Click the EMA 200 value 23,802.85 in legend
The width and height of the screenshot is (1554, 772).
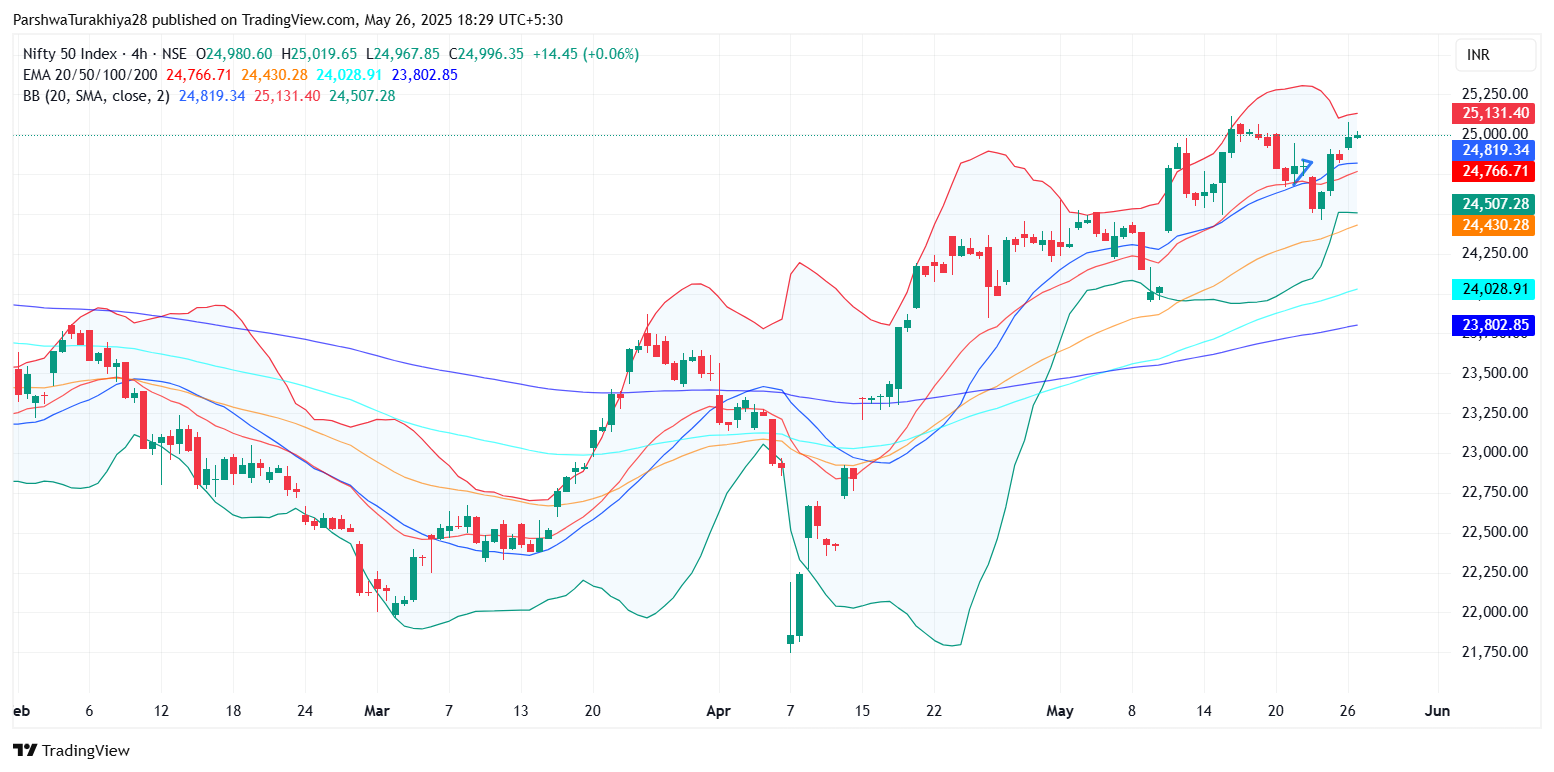tap(424, 75)
